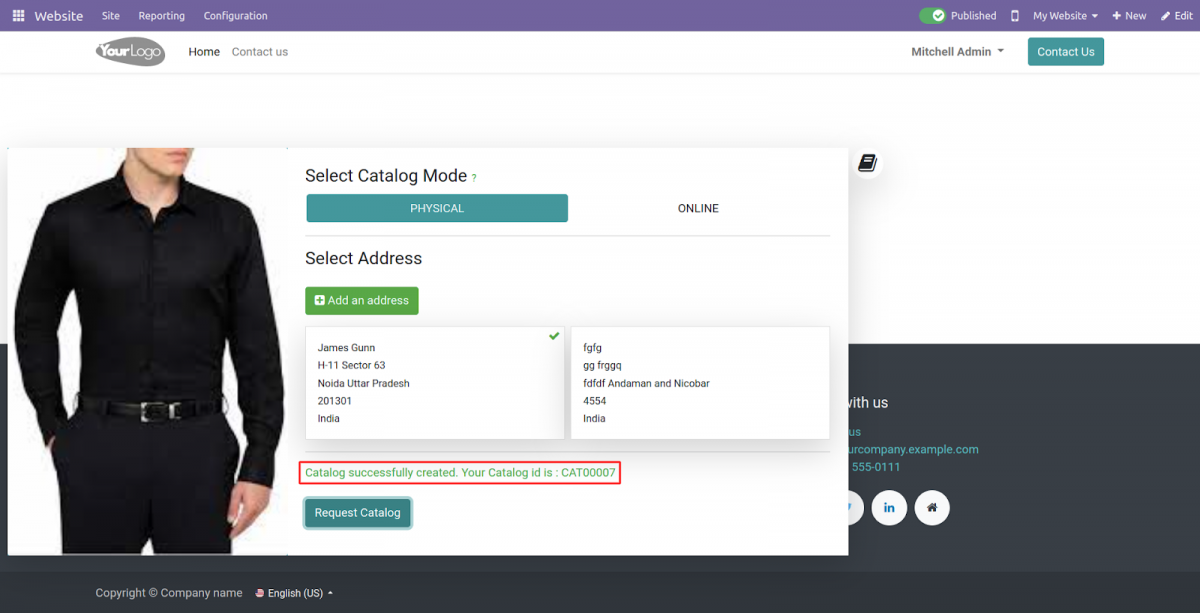Open the My Website dropdown
Viewport: 1200px width, 613px height.
[1063, 15]
